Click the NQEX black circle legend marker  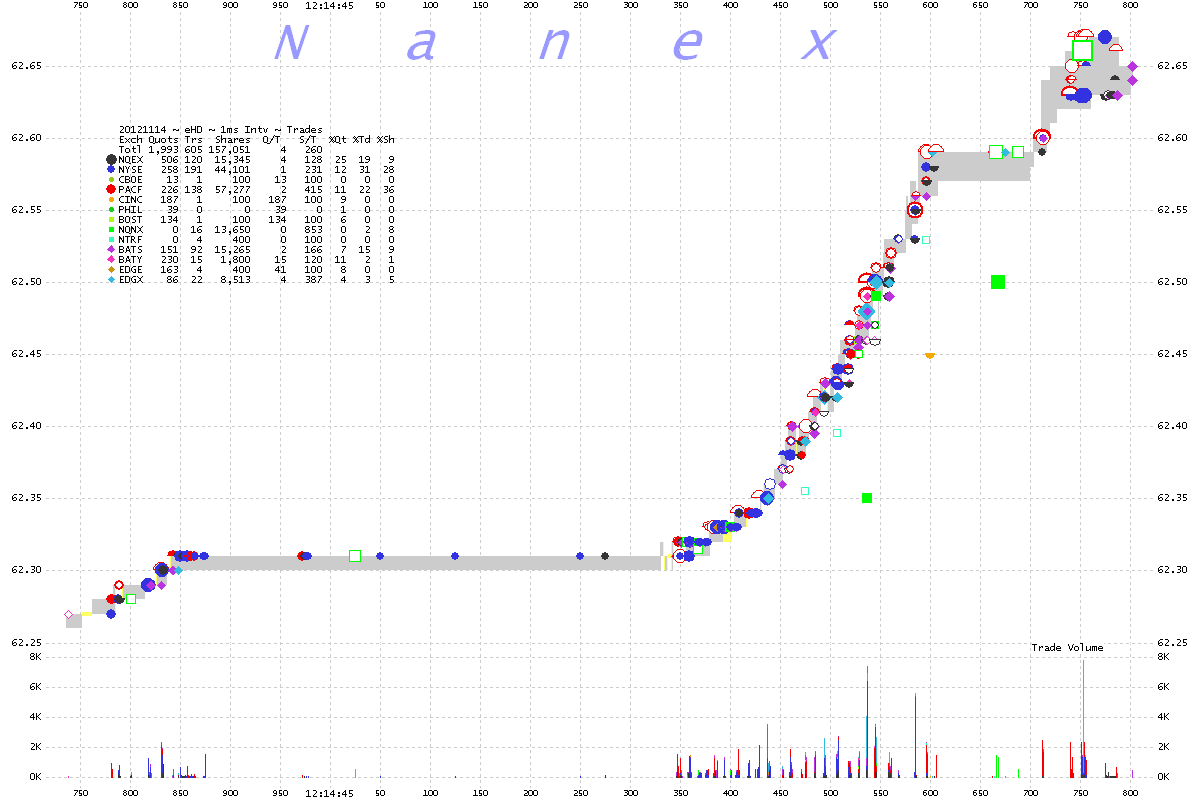(110, 159)
